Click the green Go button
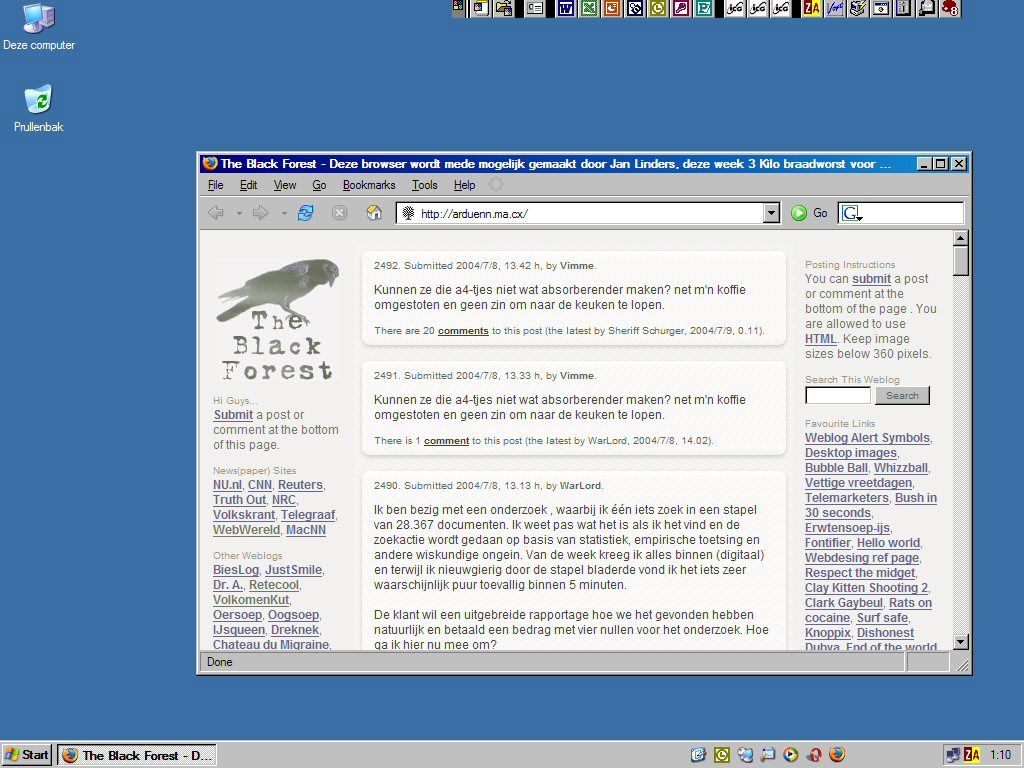Viewport: 1024px width, 768px height. [x=809, y=213]
